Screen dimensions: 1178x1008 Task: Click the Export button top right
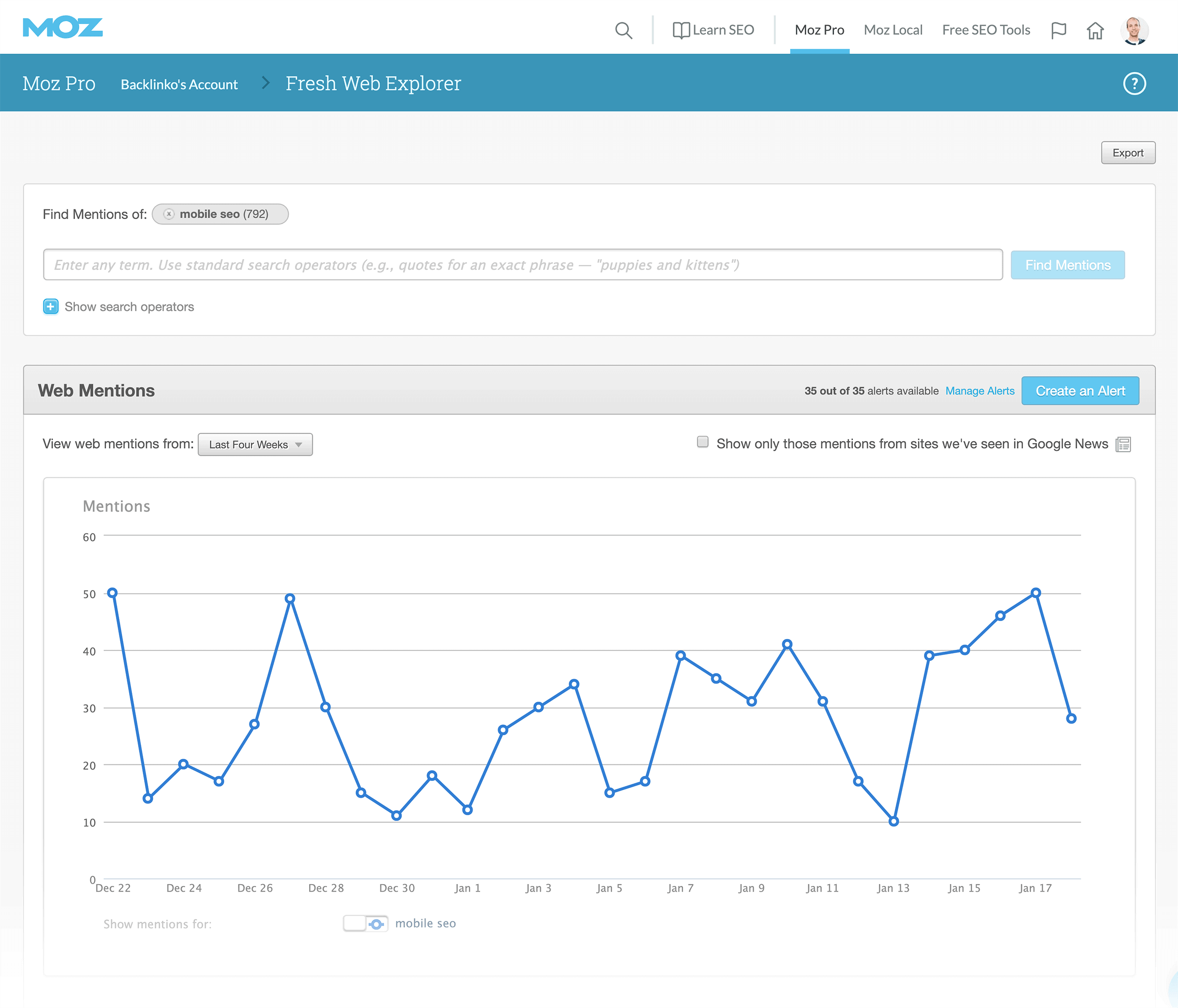click(1128, 152)
